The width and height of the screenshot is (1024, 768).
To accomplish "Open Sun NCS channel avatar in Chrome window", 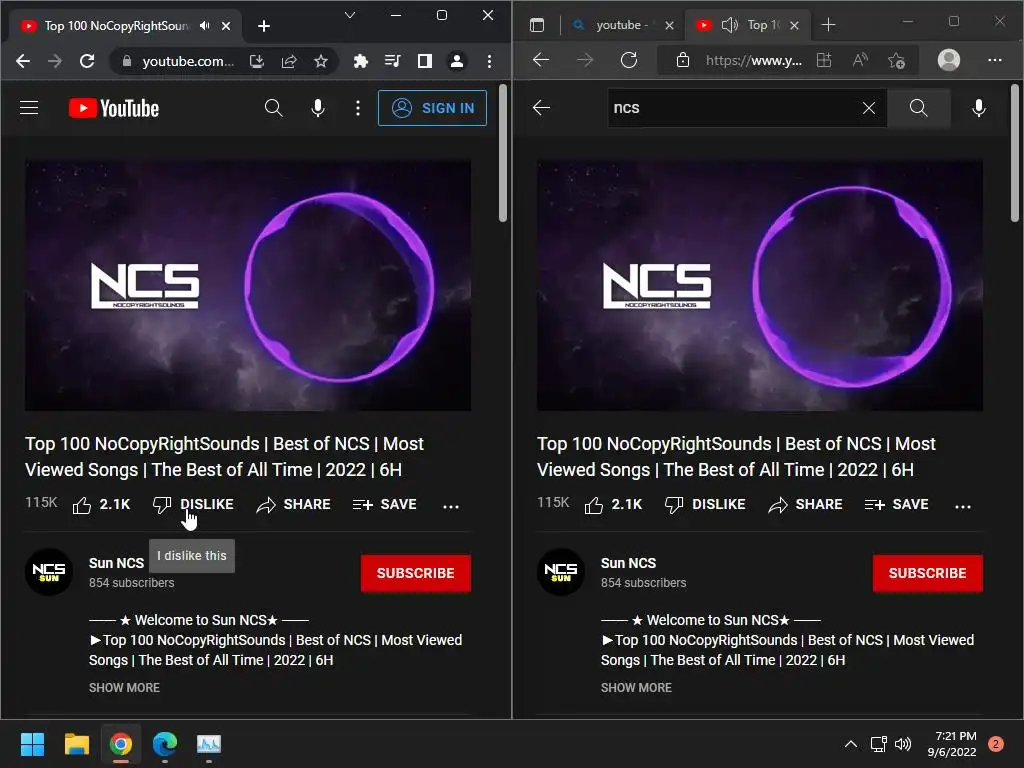I will [x=49, y=572].
